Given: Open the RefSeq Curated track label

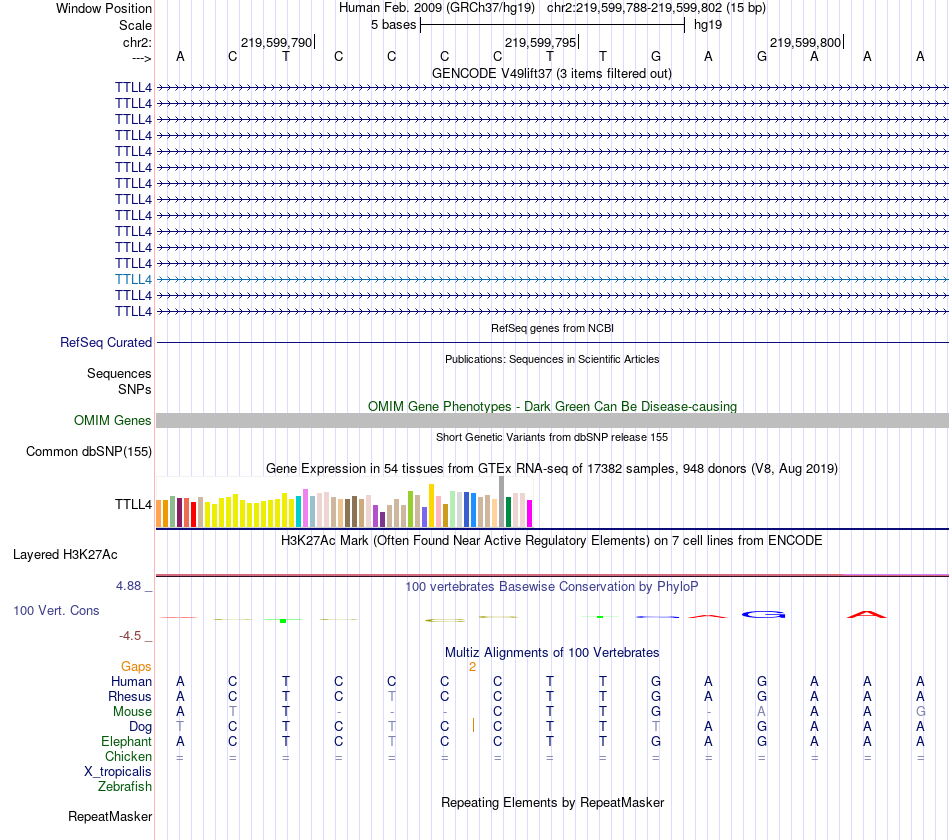Looking at the screenshot, I should (x=106, y=342).
